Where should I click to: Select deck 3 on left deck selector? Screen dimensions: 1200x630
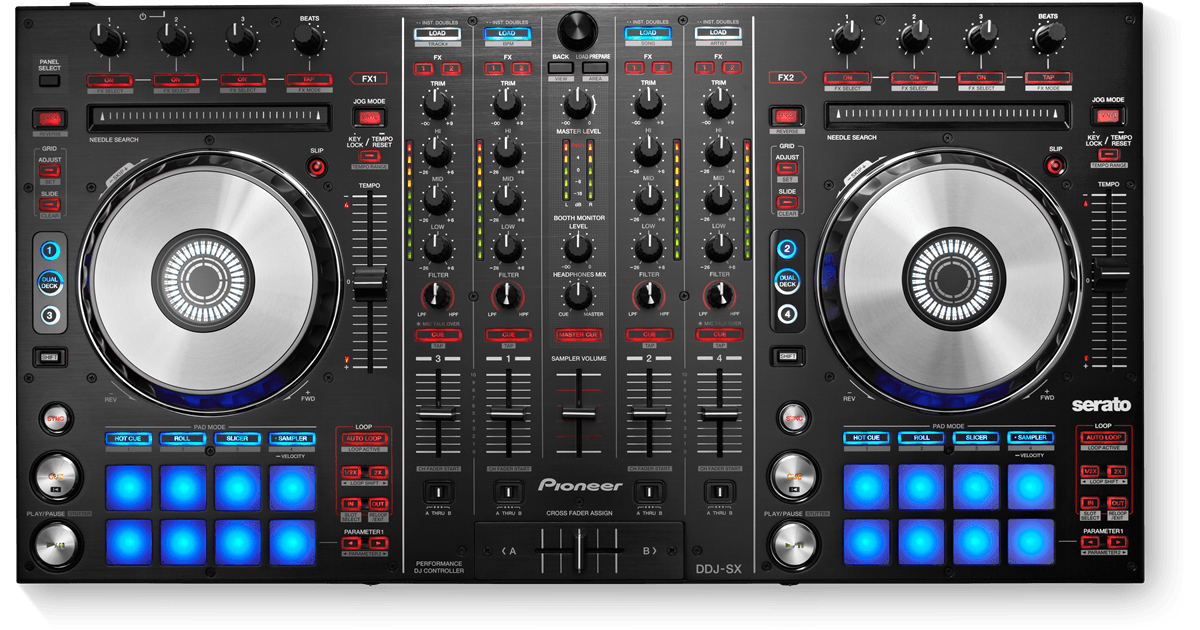click(x=50, y=316)
